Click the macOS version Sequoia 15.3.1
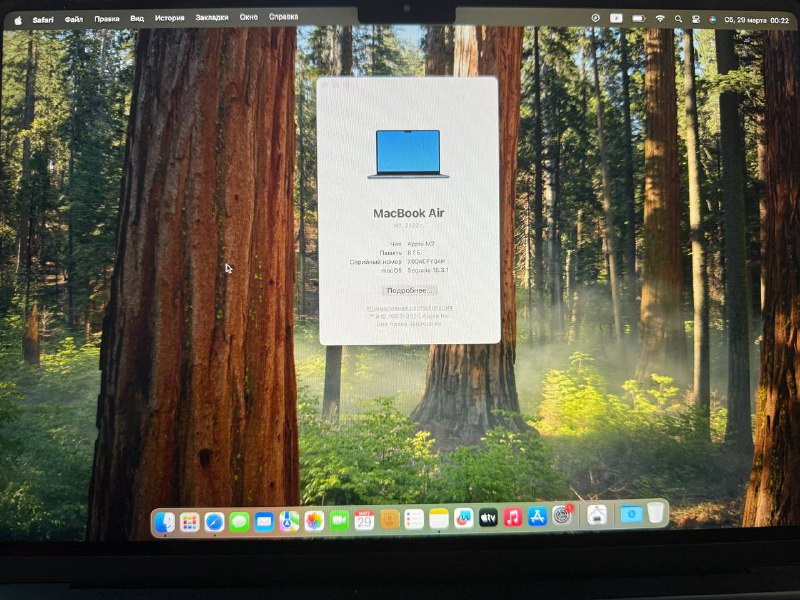This screenshot has width=800, height=600. click(x=428, y=270)
